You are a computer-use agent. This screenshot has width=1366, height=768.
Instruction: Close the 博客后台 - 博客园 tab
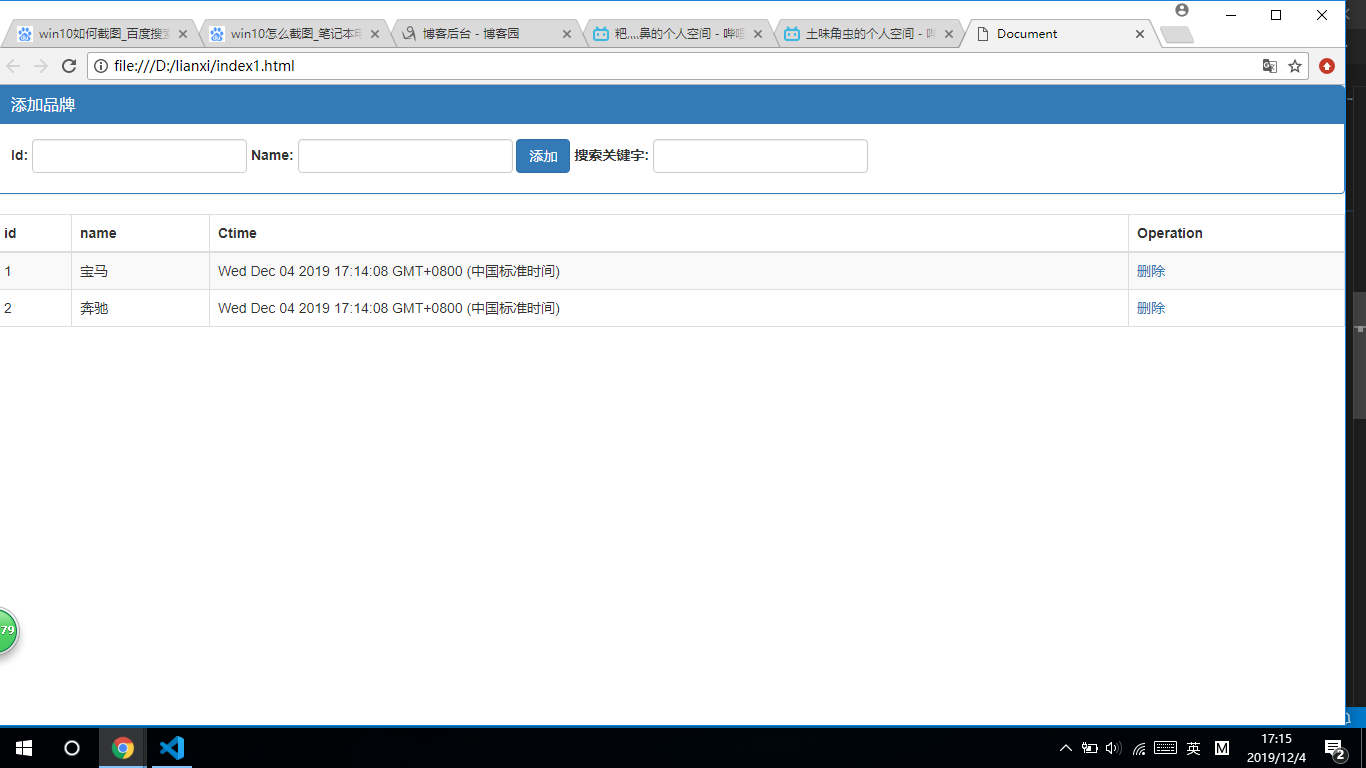[x=567, y=34]
